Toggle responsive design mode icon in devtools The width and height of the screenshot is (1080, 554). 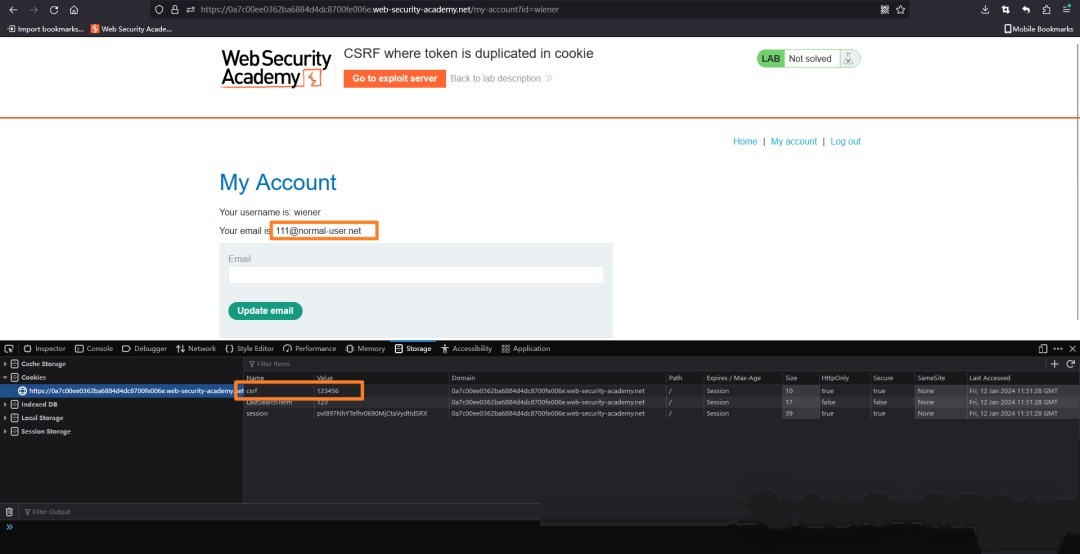point(1043,349)
